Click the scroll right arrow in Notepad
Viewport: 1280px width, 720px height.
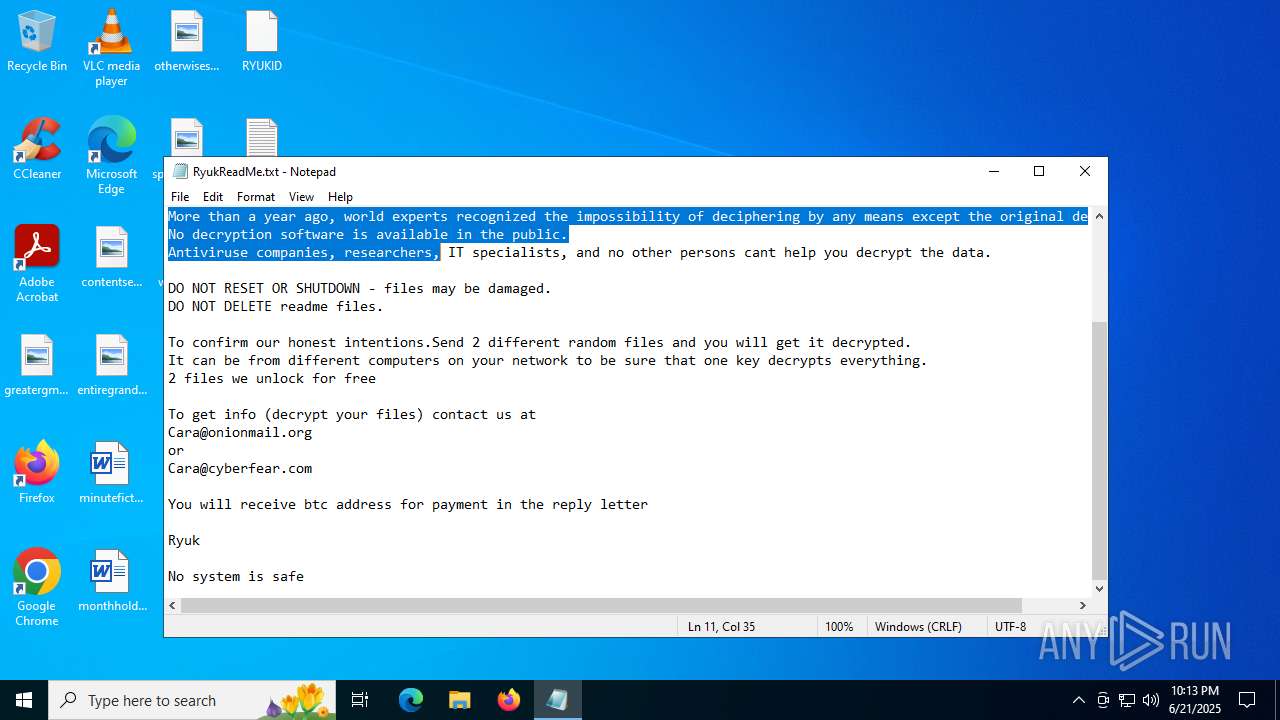tap(1082, 605)
